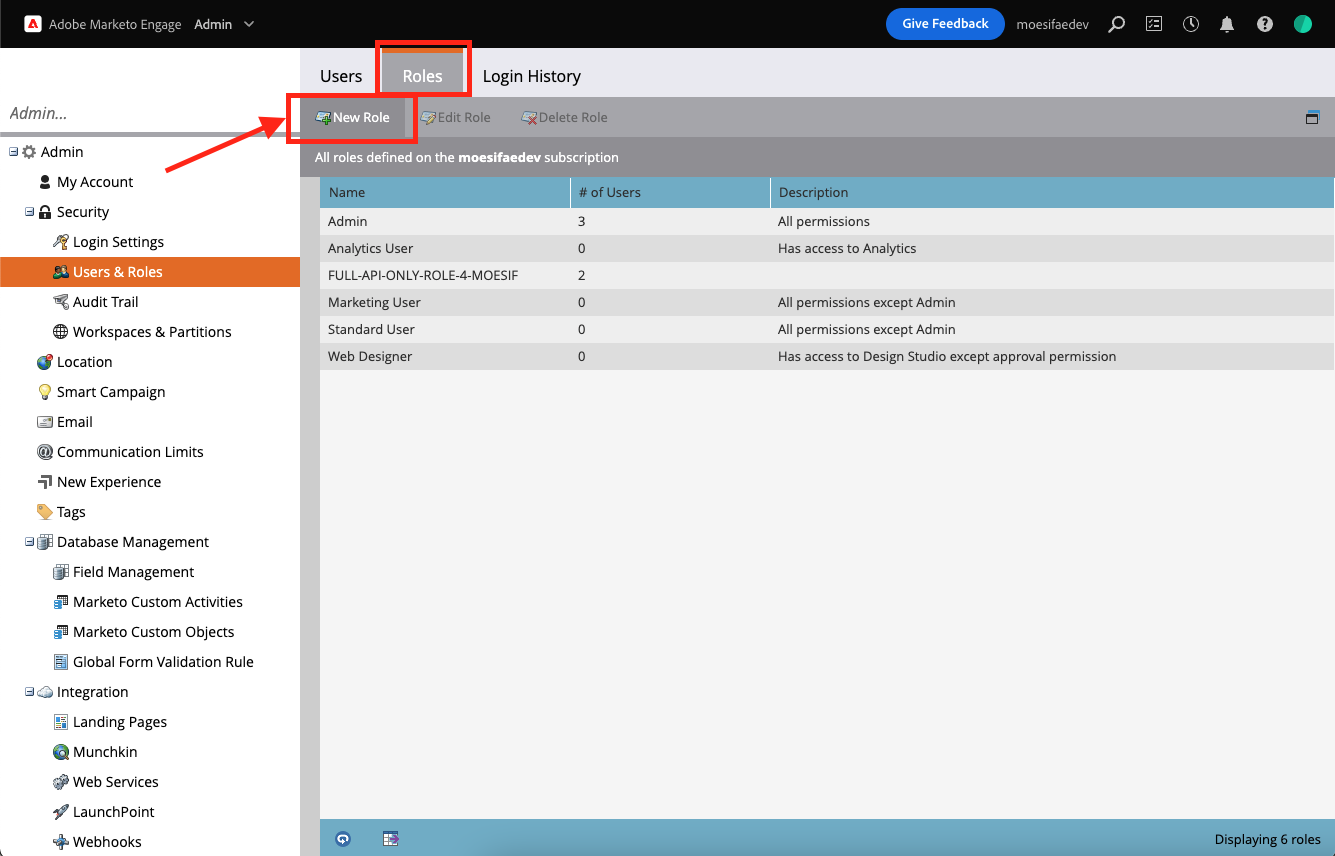Collapse the Security tree node
Screen dimensions: 1335x856
[x=30, y=212]
